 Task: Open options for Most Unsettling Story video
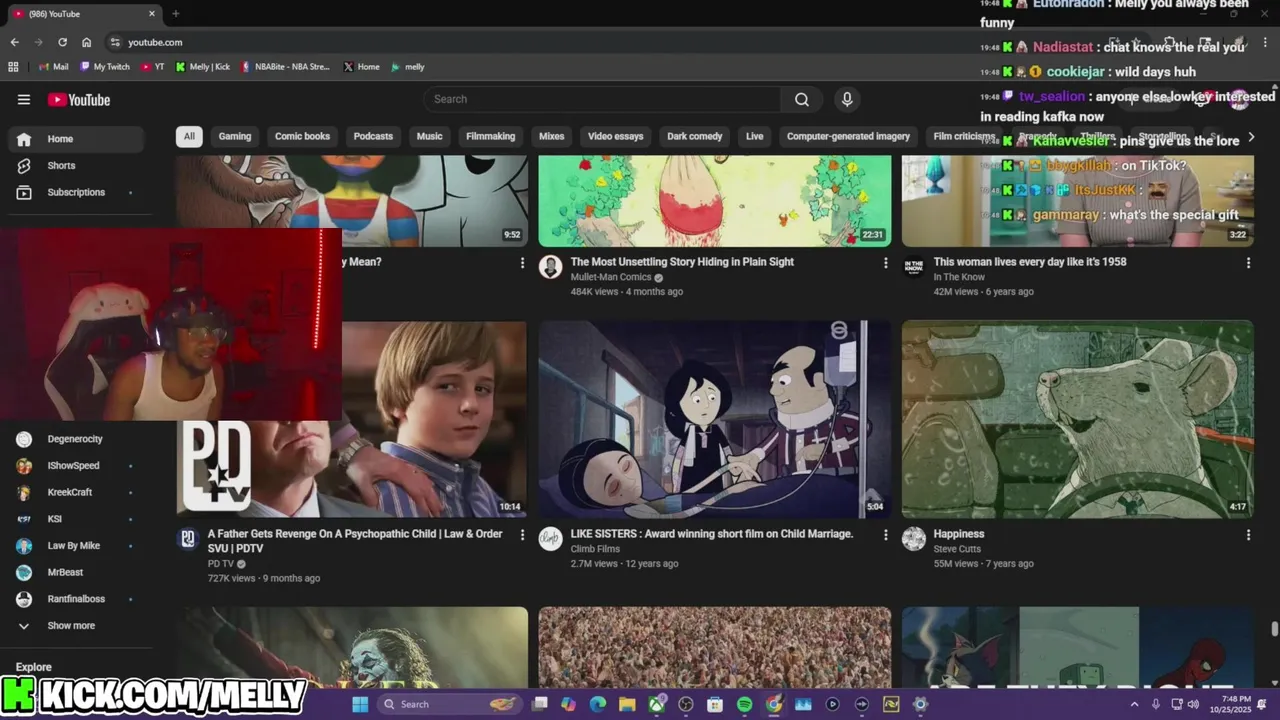[885, 263]
